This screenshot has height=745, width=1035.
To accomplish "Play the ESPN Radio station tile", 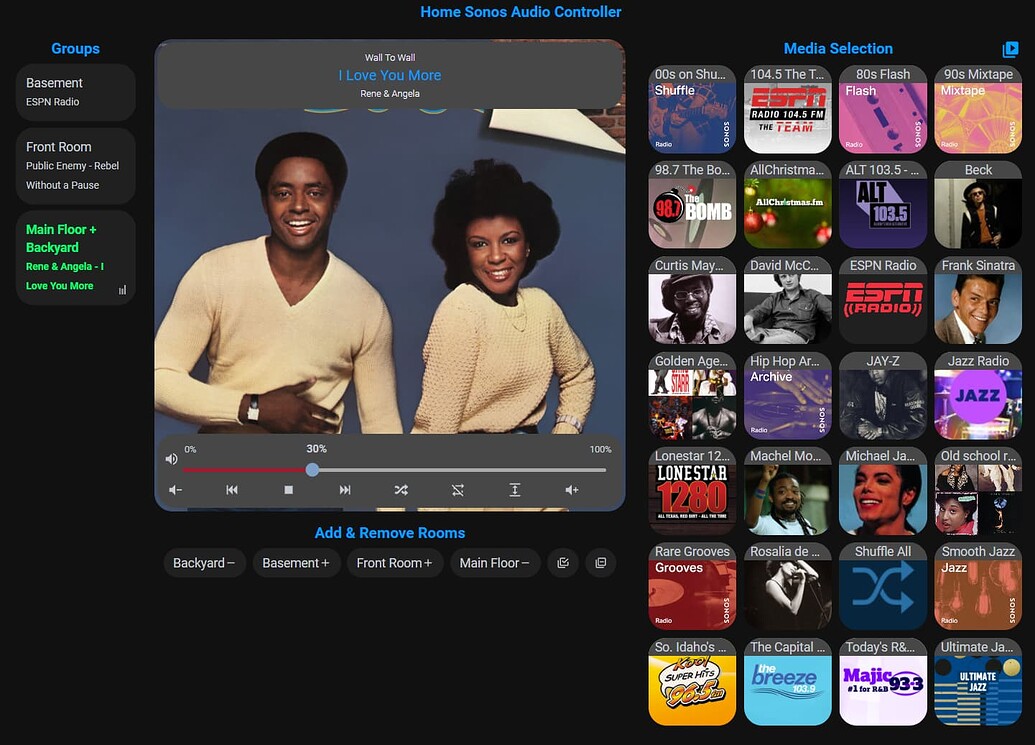I will (x=882, y=301).
